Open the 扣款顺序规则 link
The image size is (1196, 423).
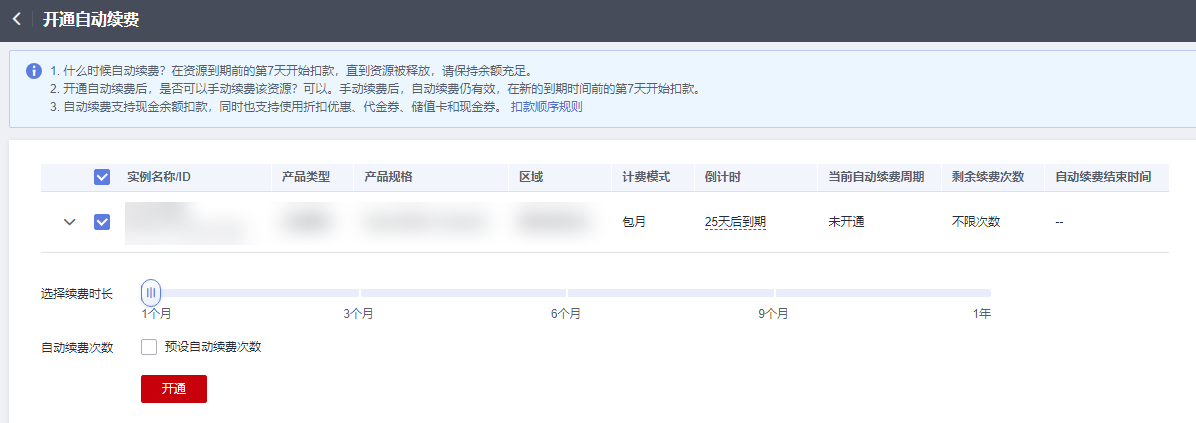(546, 107)
